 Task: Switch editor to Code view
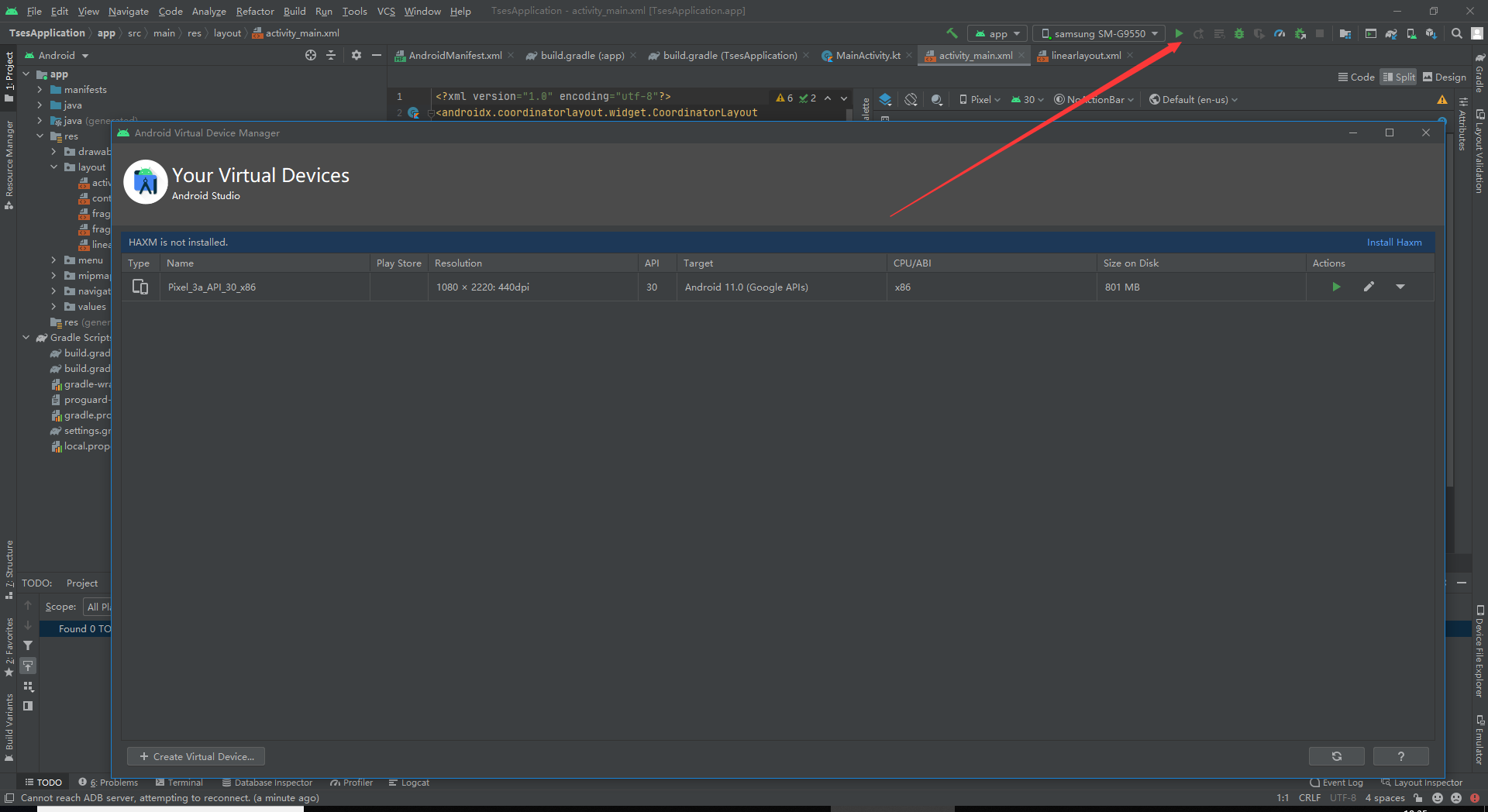point(1356,77)
